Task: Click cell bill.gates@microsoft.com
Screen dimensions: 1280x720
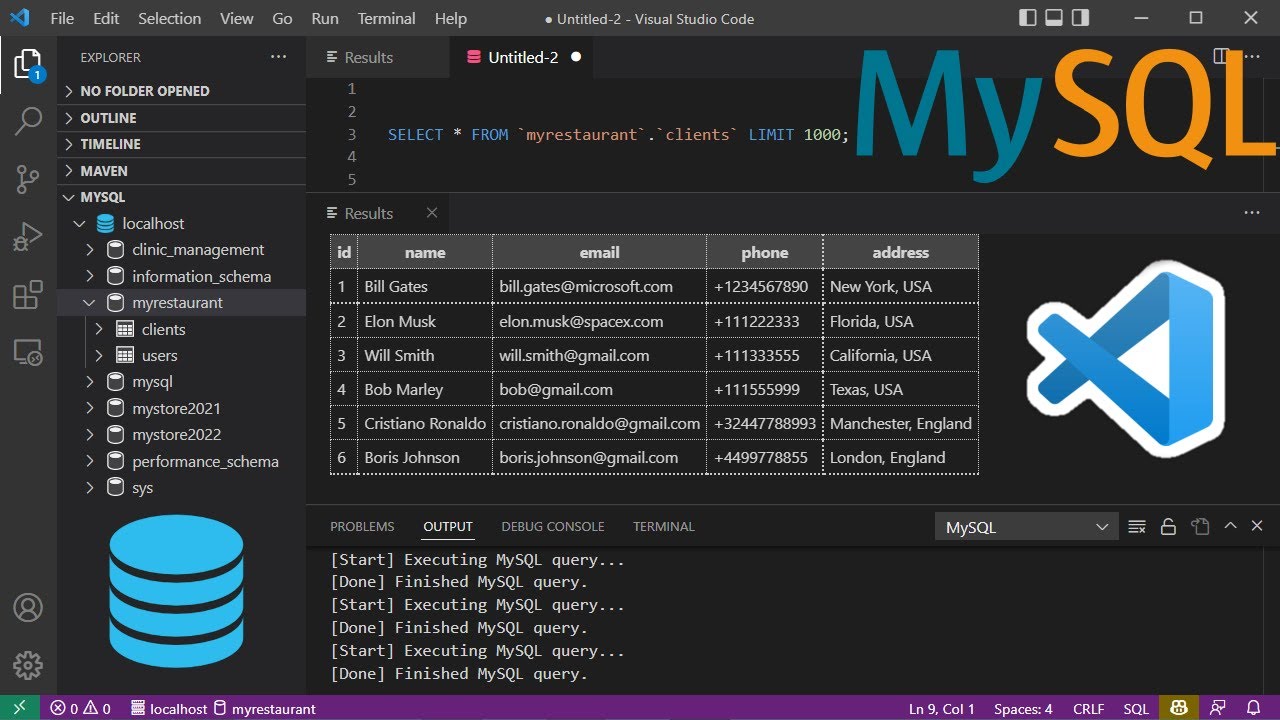Action: pos(600,286)
